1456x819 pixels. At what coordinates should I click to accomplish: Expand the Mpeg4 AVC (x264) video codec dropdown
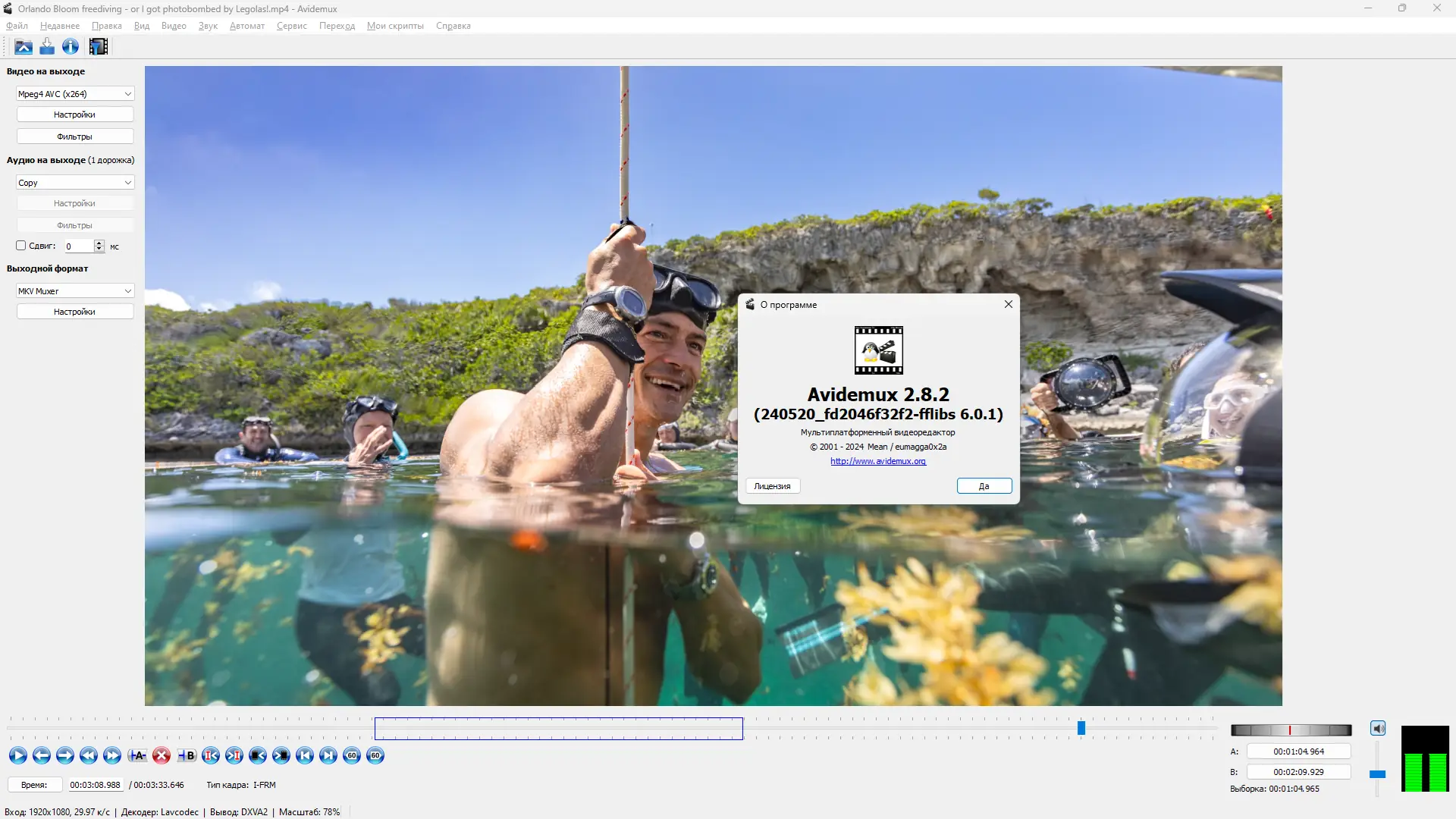(75, 94)
